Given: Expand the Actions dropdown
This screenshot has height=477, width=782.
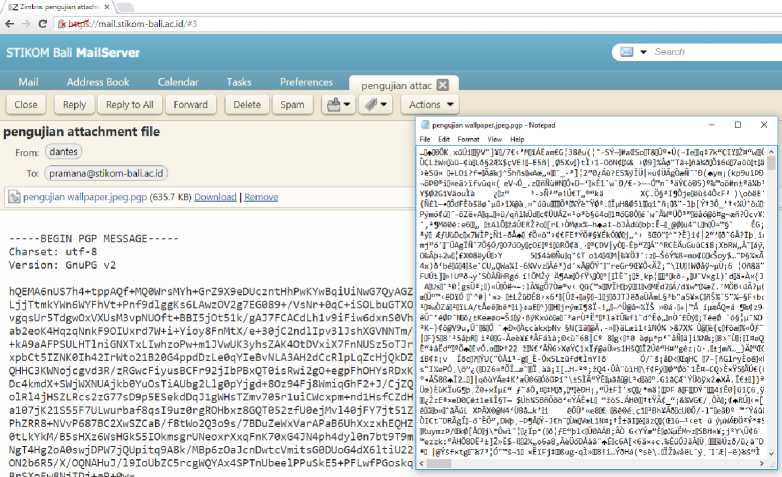Looking at the screenshot, I should (431, 104).
